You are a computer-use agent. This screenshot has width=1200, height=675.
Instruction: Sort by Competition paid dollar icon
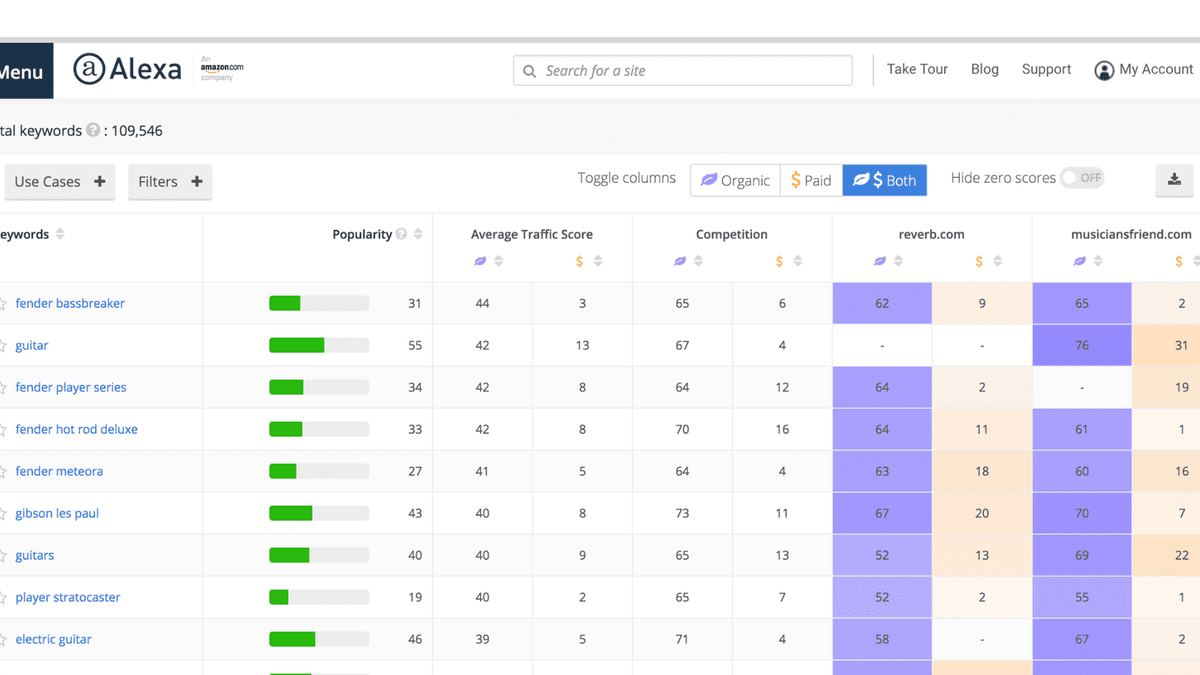tap(780, 262)
